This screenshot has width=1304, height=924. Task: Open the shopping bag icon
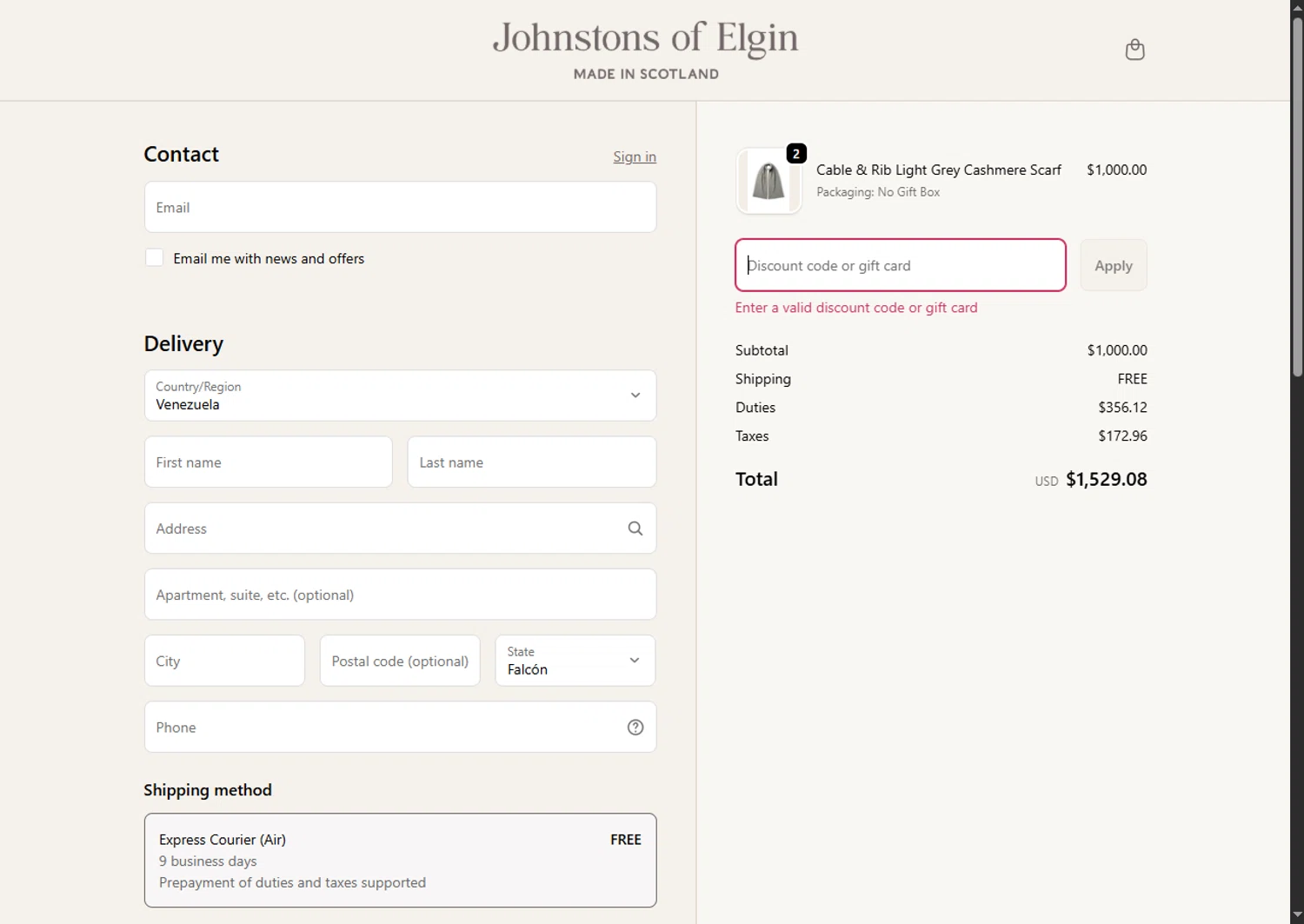point(1134,50)
